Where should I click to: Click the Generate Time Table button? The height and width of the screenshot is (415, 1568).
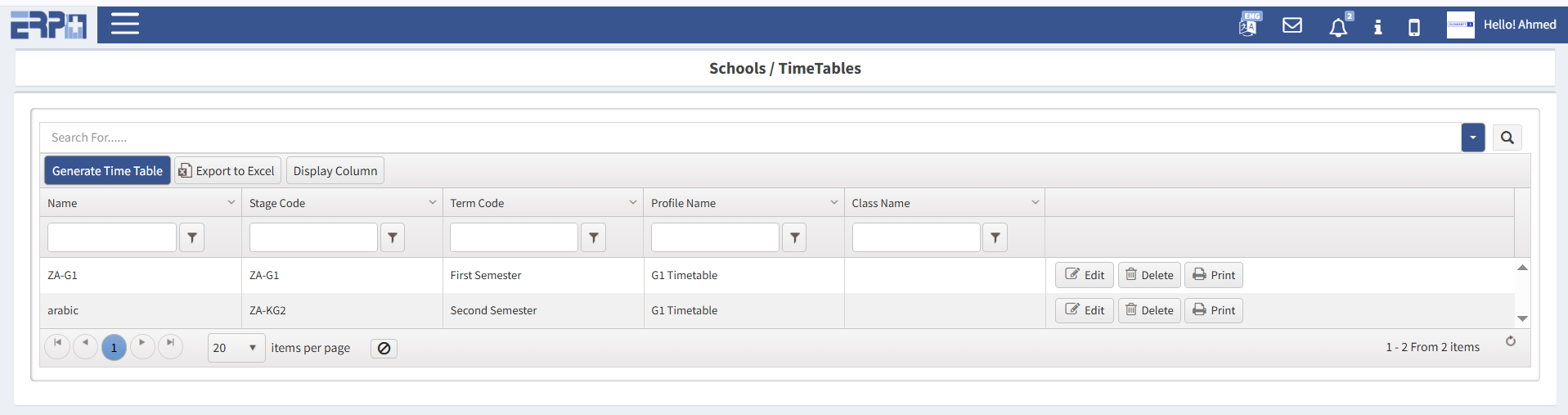(107, 170)
